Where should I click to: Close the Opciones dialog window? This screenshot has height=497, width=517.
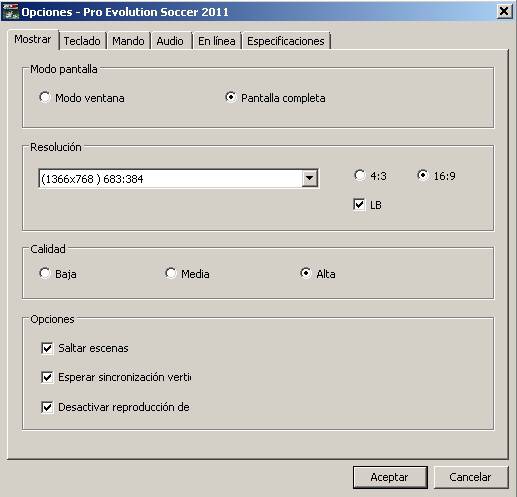504,12
